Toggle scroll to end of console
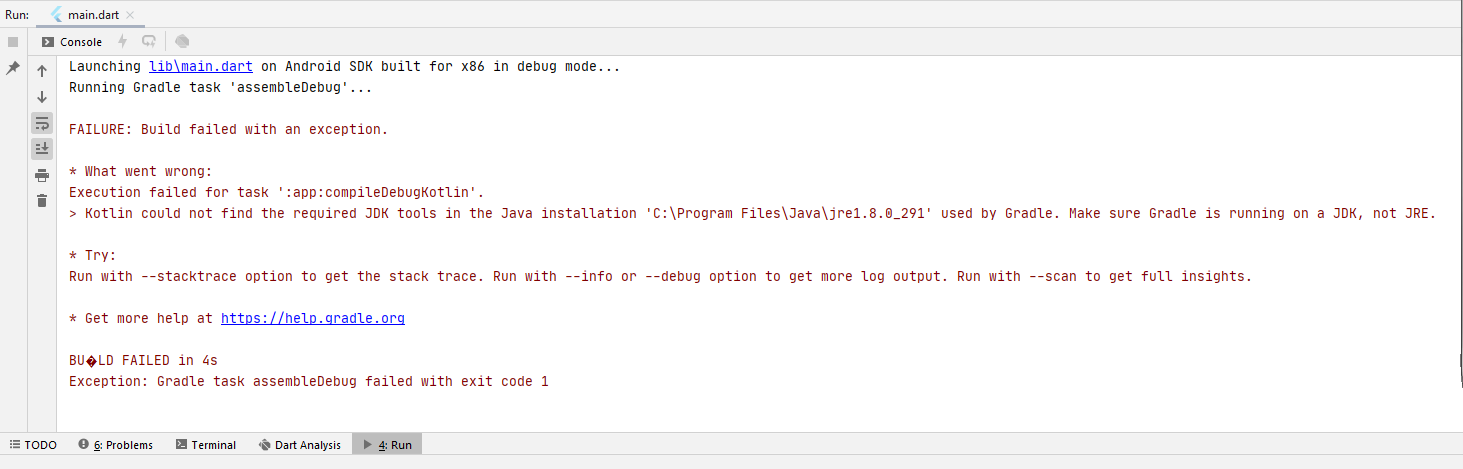Screen dimensions: 1463x469 (x=42, y=149)
